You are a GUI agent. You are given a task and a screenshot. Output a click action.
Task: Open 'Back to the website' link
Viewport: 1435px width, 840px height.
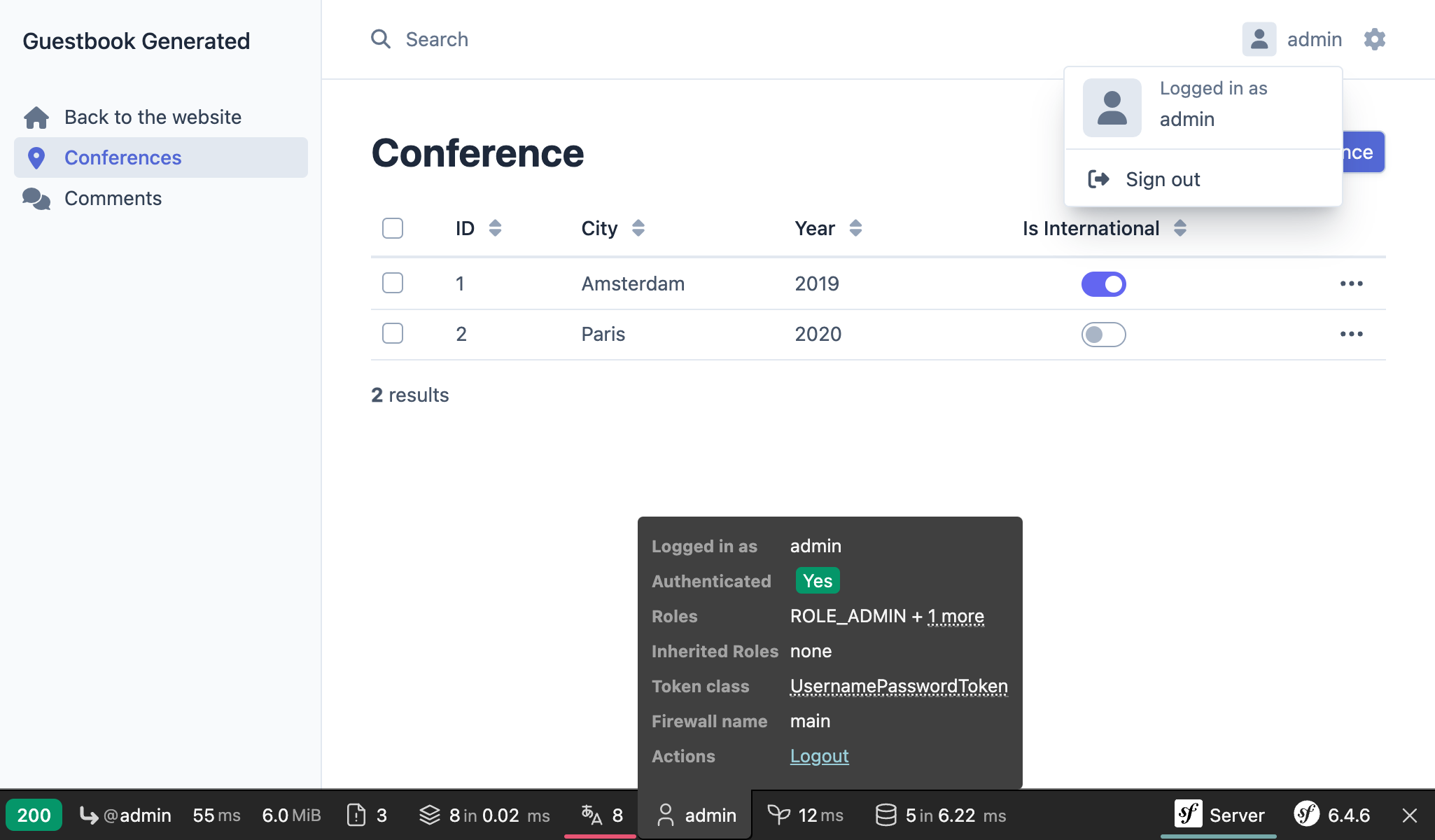[153, 117]
